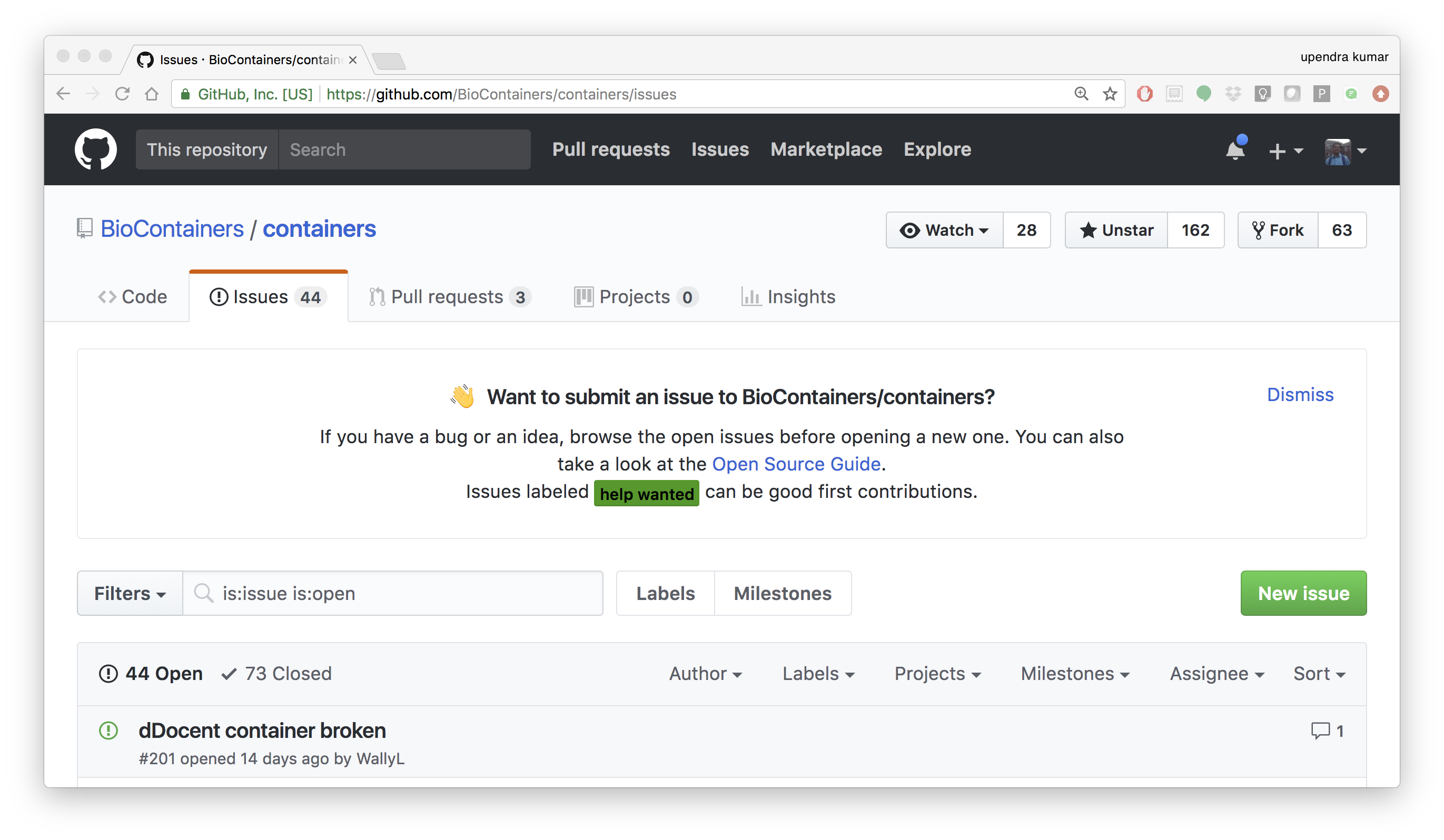1444x840 pixels.
Task: Focus the GitHub search field
Action: (x=404, y=149)
